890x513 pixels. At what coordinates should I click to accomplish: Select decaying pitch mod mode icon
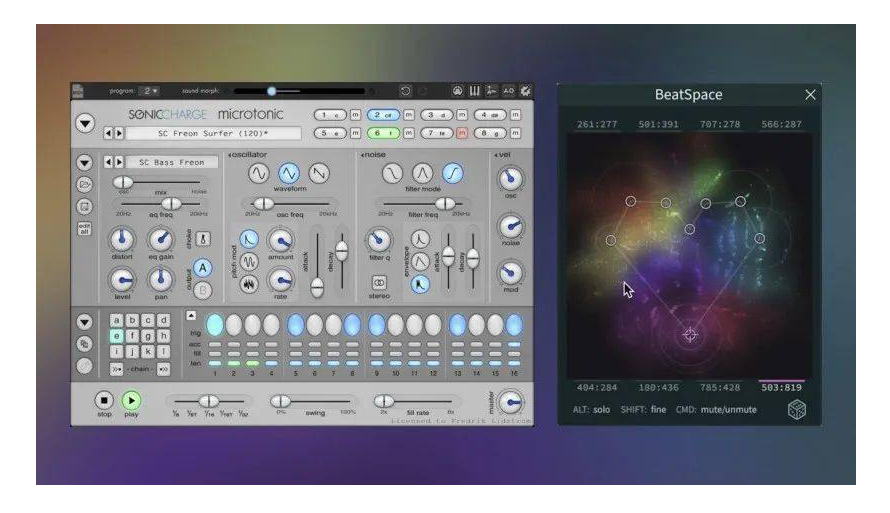click(249, 239)
